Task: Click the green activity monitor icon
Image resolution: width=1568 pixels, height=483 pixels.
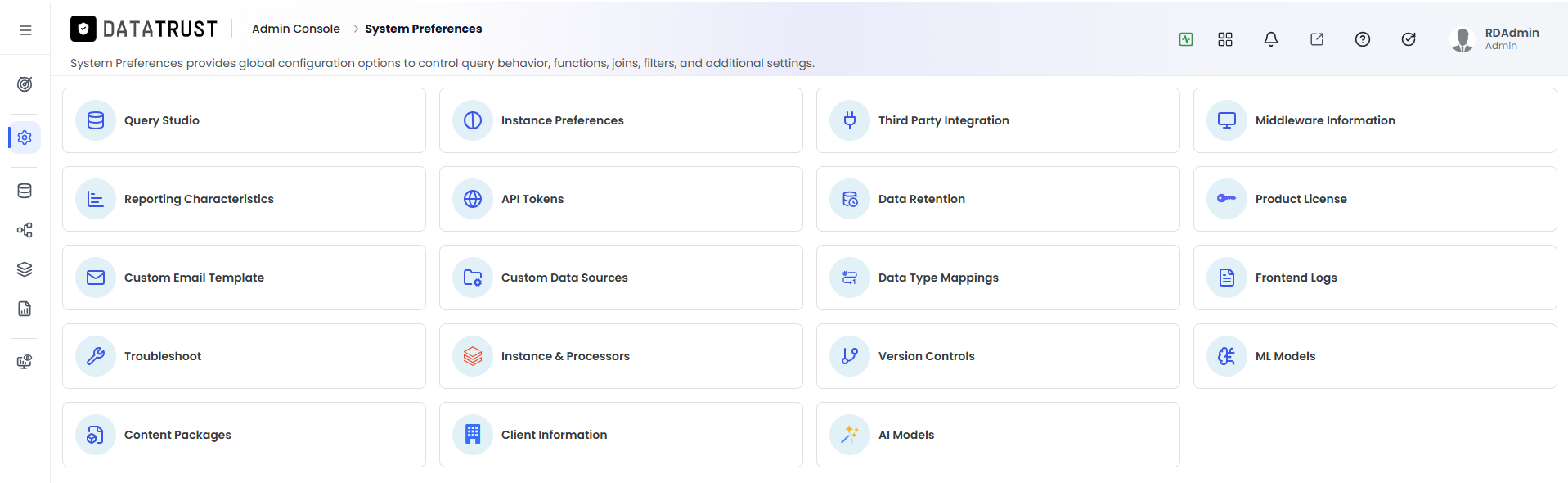Action: (1185, 39)
